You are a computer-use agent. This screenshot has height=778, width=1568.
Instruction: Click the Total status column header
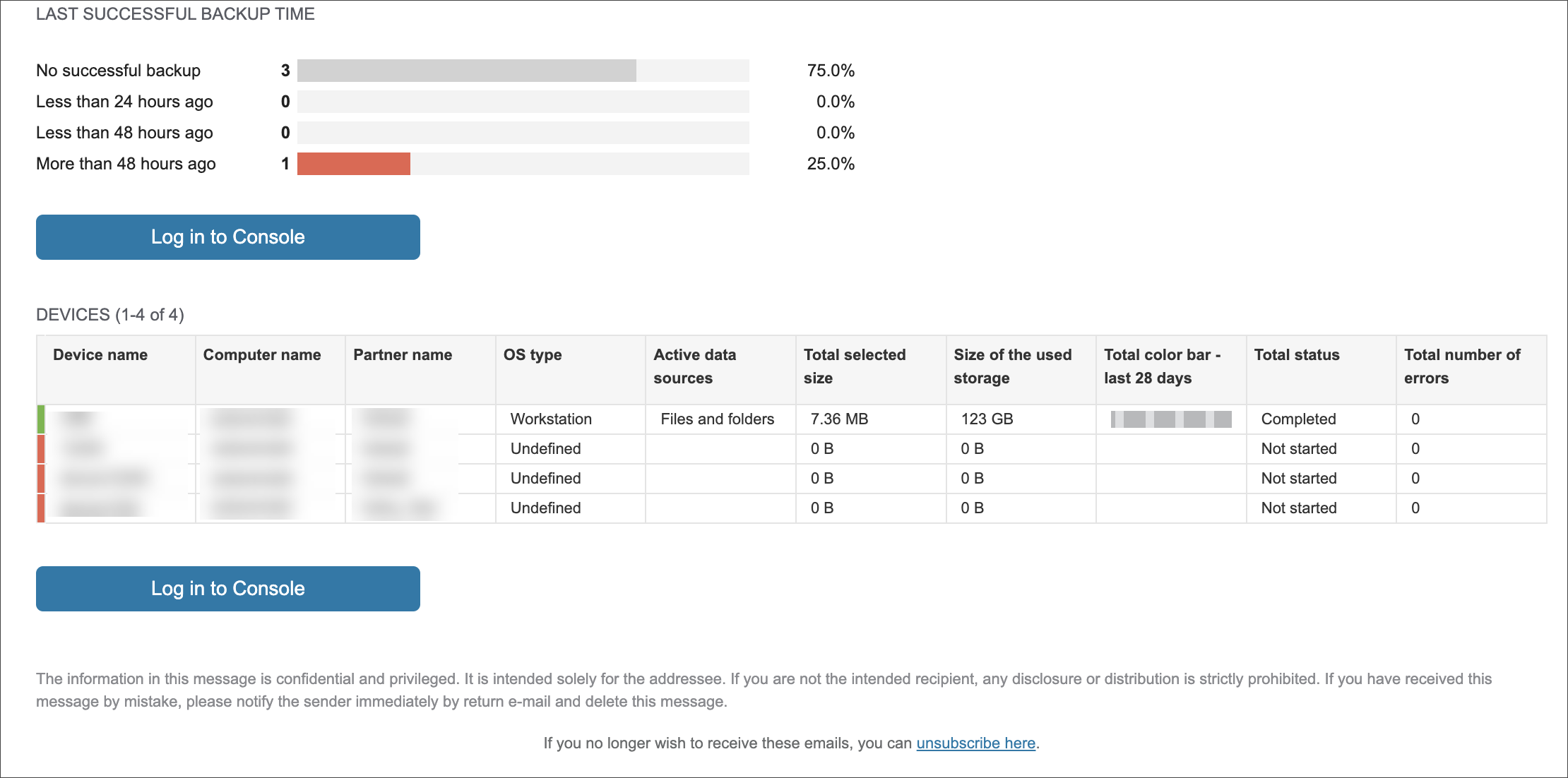pyautogui.click(x=1297, y=355)
